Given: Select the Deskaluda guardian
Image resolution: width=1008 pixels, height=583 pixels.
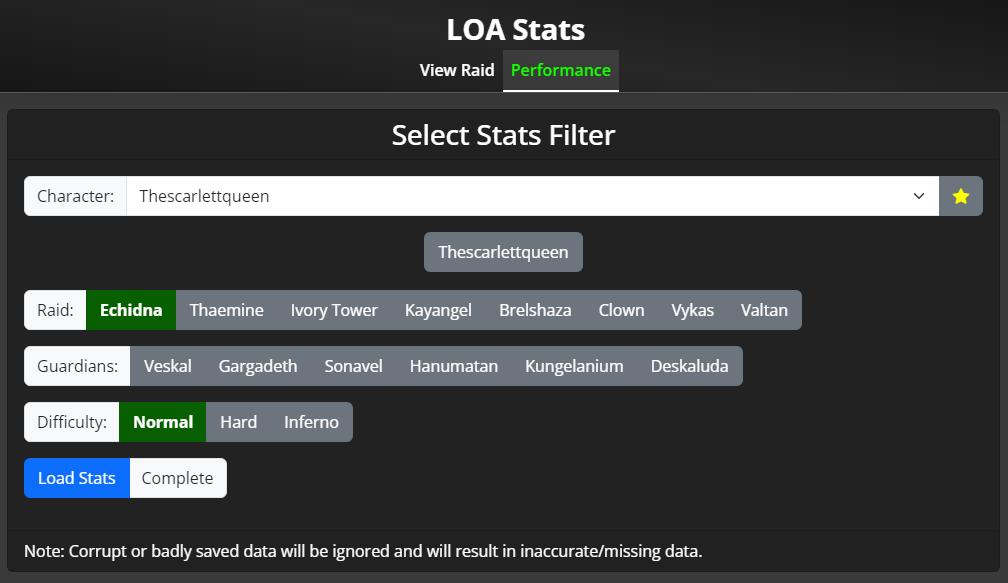Looking at the screenshot, I should (x=690, y=366).
